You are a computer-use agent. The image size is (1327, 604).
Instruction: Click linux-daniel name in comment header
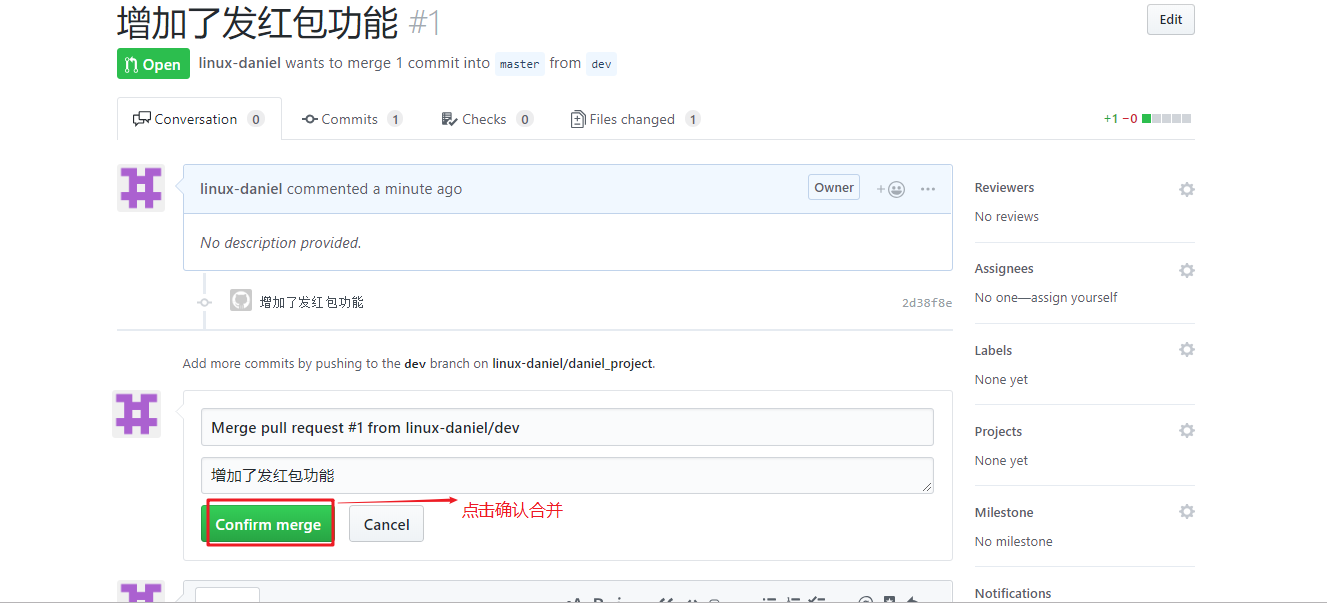coord(241,189)
